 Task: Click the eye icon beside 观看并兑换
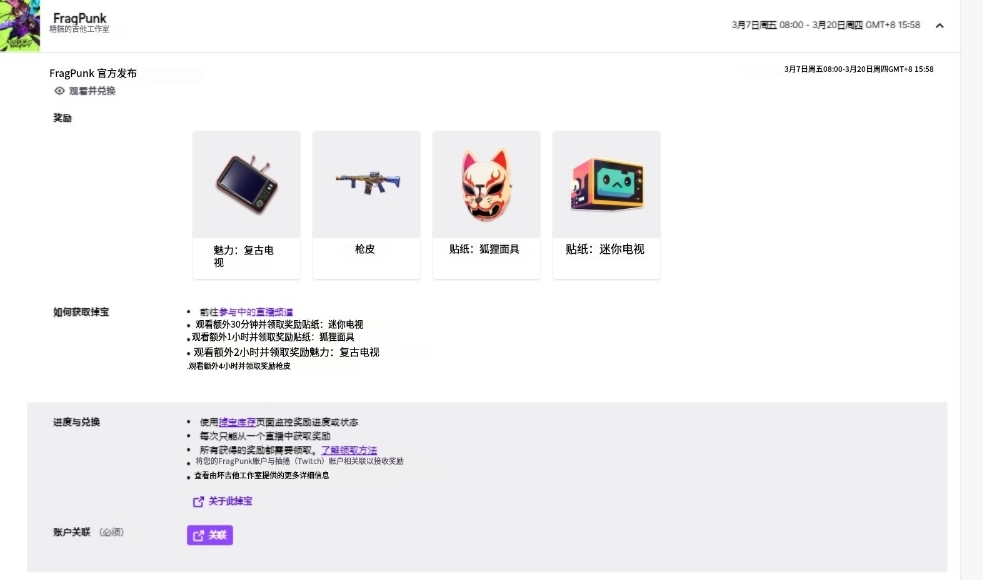(x=60, y=91)
